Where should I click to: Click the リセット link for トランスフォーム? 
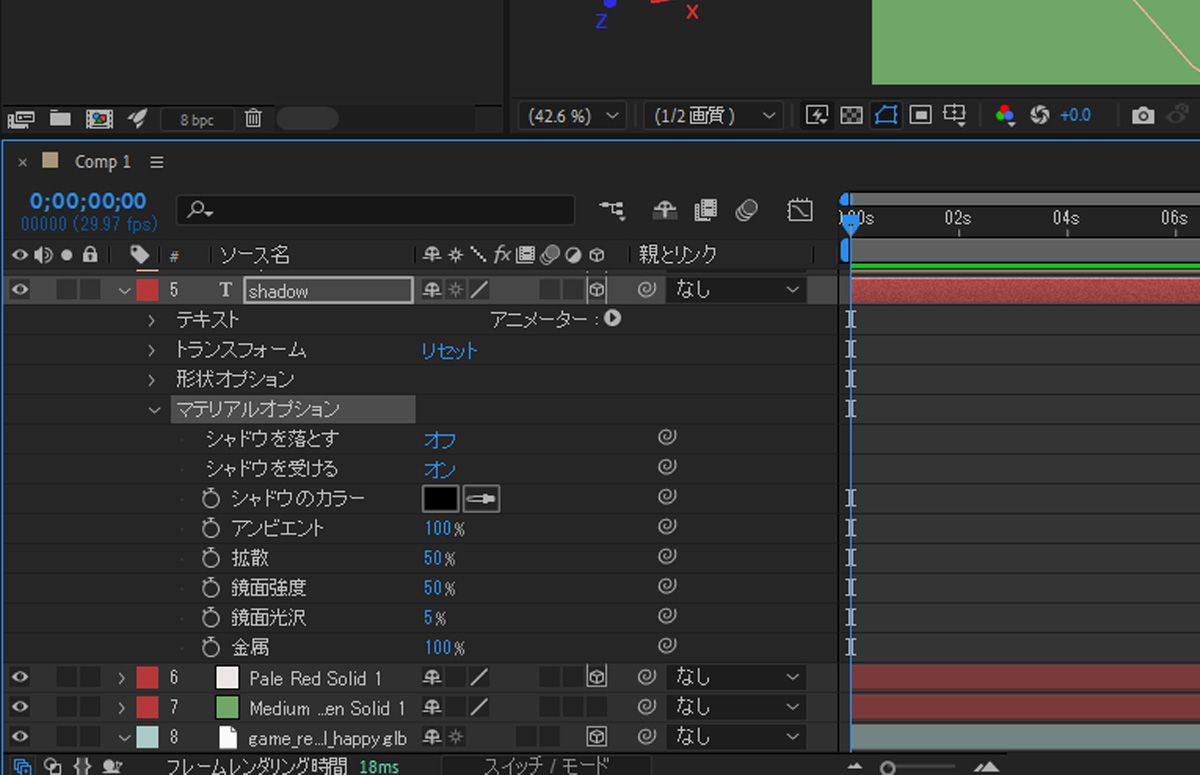449,349
